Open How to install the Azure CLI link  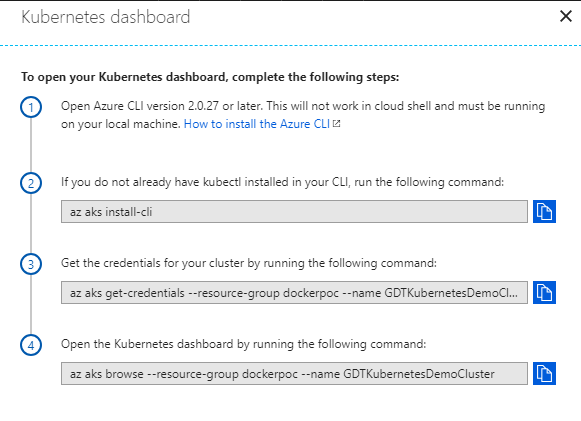257,124
